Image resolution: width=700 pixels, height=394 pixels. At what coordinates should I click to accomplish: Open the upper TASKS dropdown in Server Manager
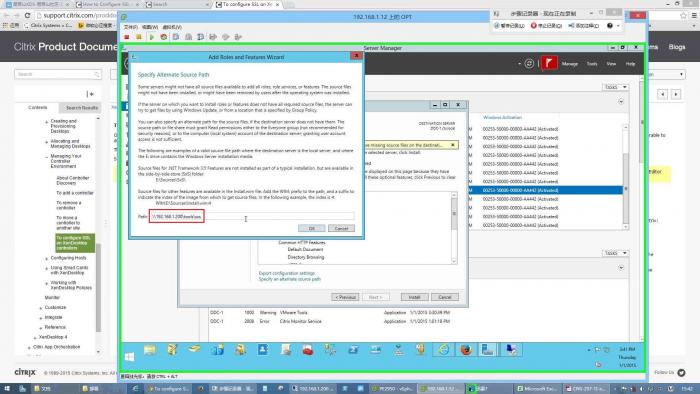[x=615, y=87]
